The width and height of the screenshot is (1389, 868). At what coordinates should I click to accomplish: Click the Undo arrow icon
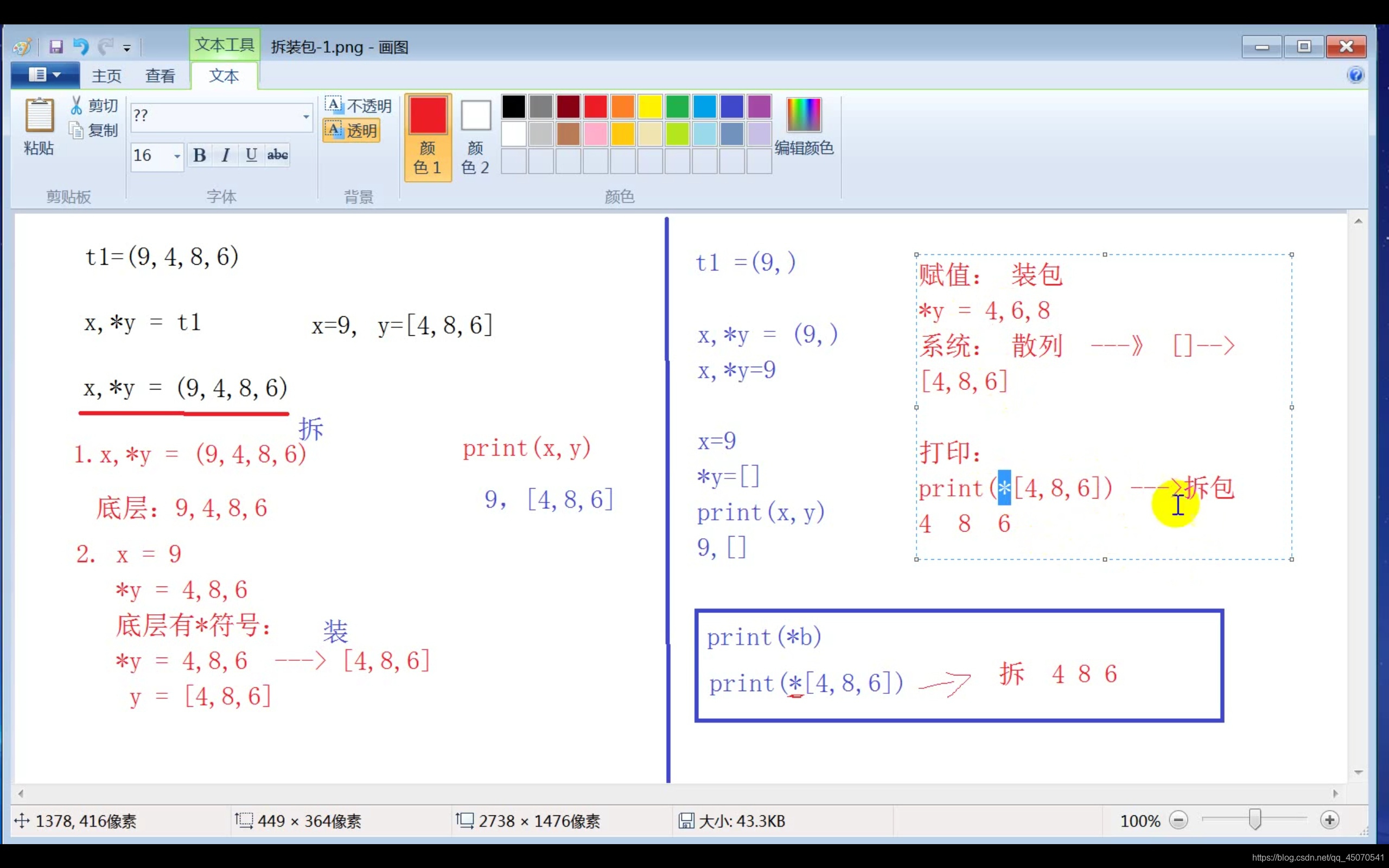click(80, 47)
